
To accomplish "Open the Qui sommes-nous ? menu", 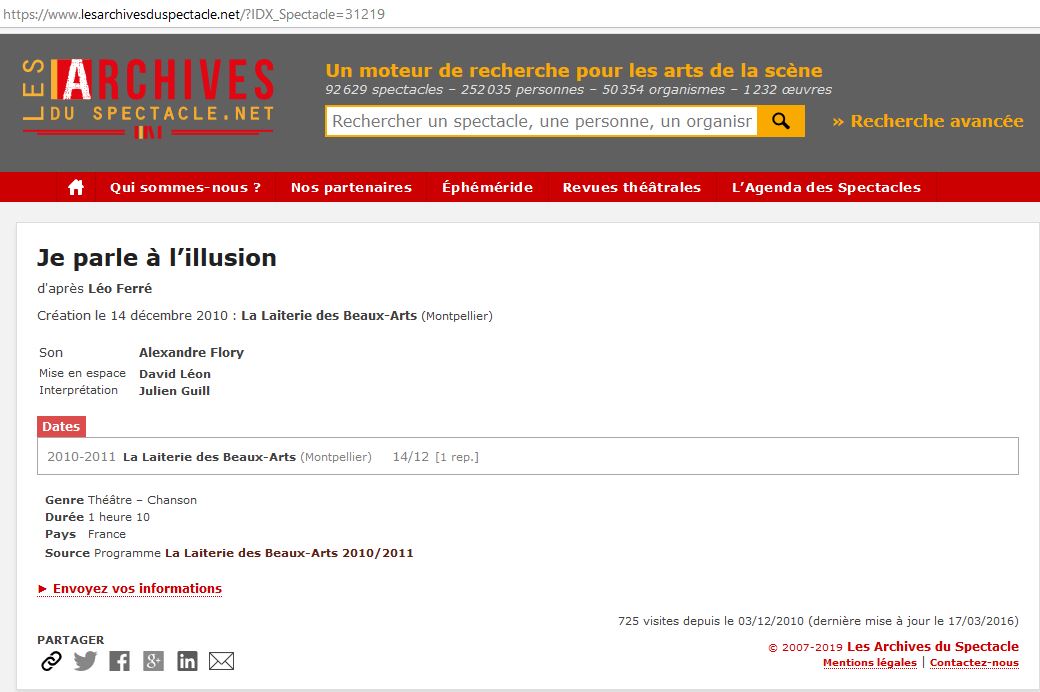I will [185, 187].
